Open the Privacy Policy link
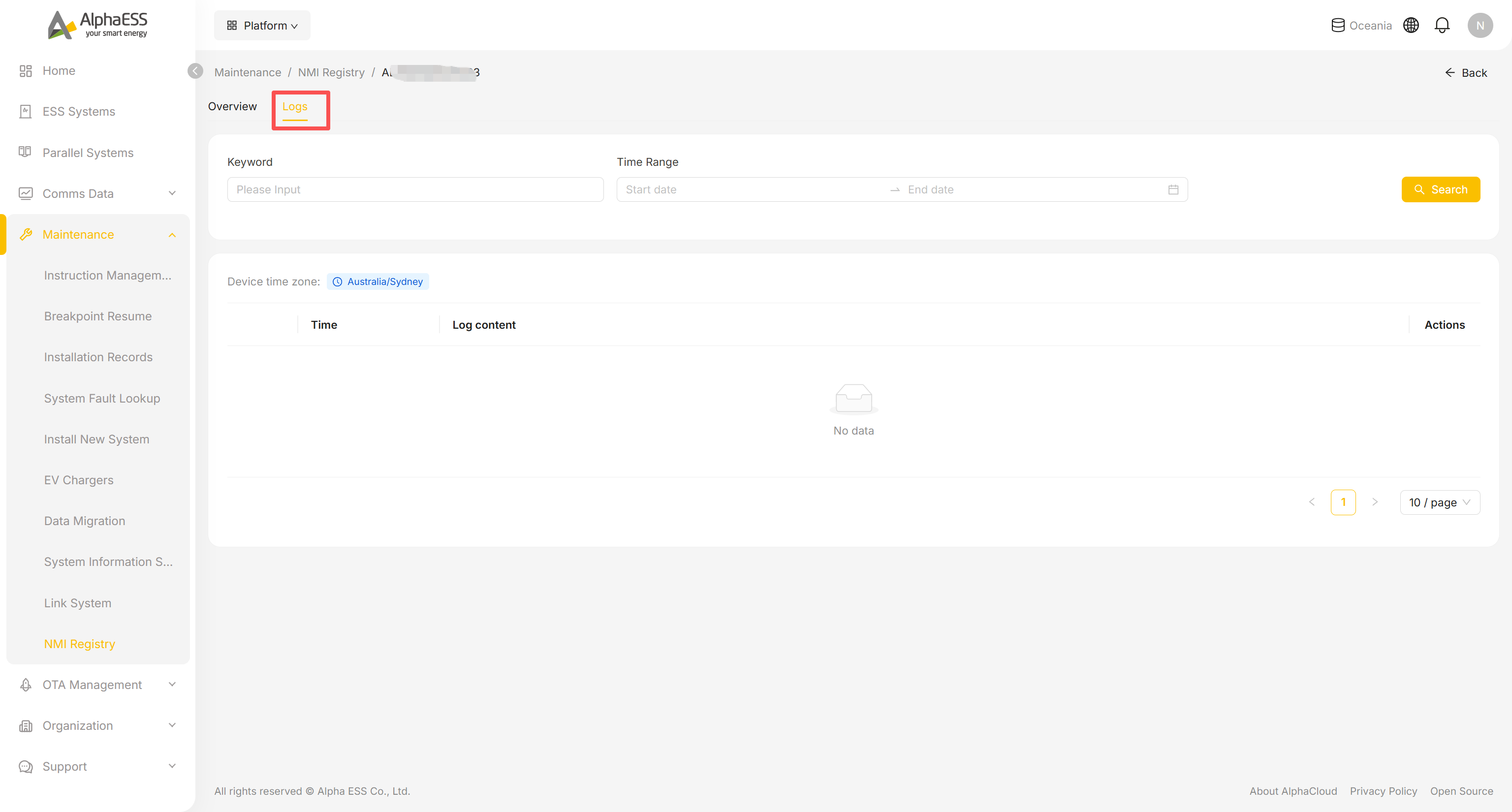 [1384, 791]
